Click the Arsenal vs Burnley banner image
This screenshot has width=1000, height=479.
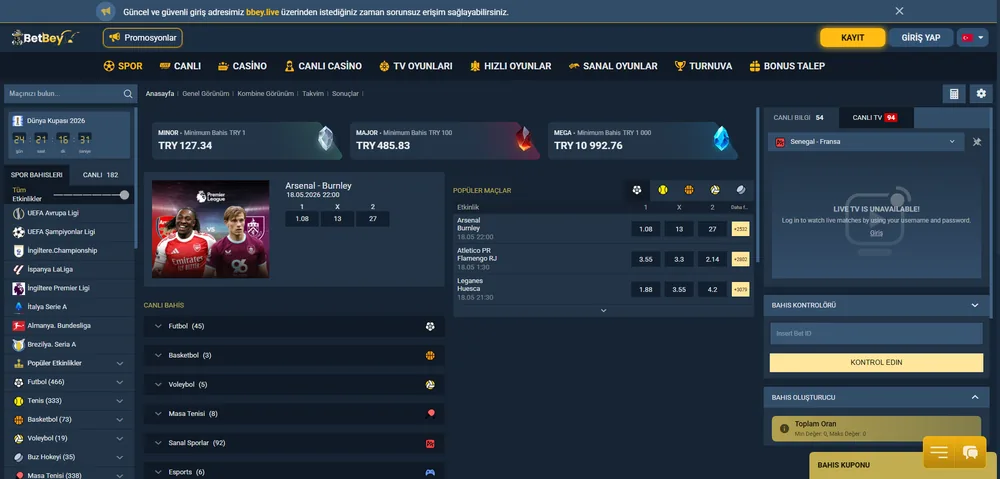210,229
